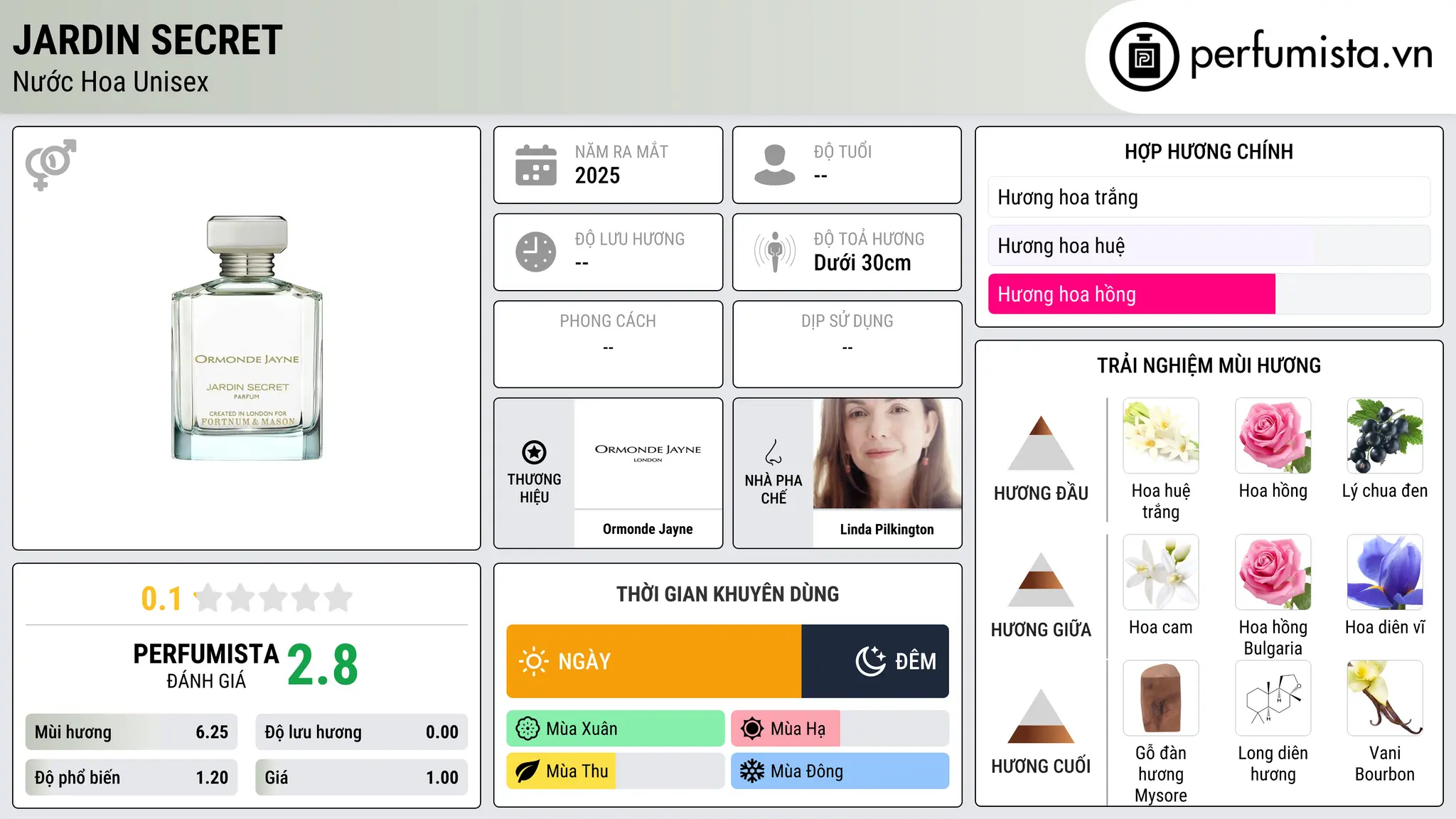
Task: Click the Mùi hương score row
Action: [132, 732]
